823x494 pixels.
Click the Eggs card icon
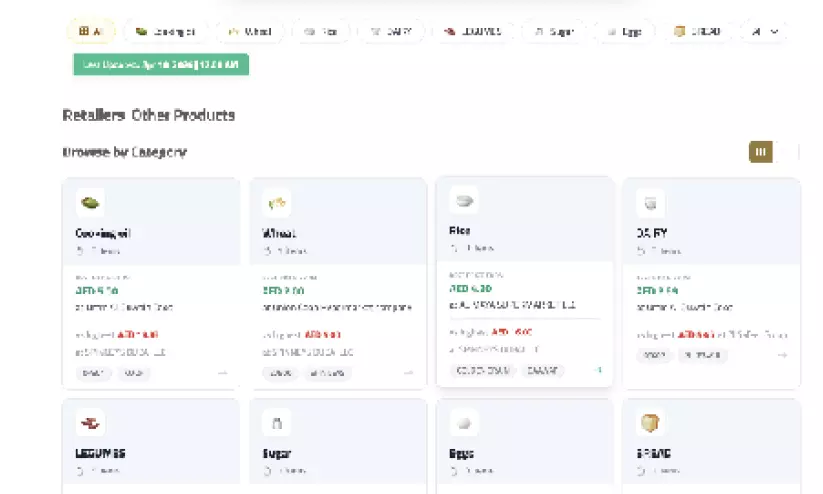(x=463, y=422)
